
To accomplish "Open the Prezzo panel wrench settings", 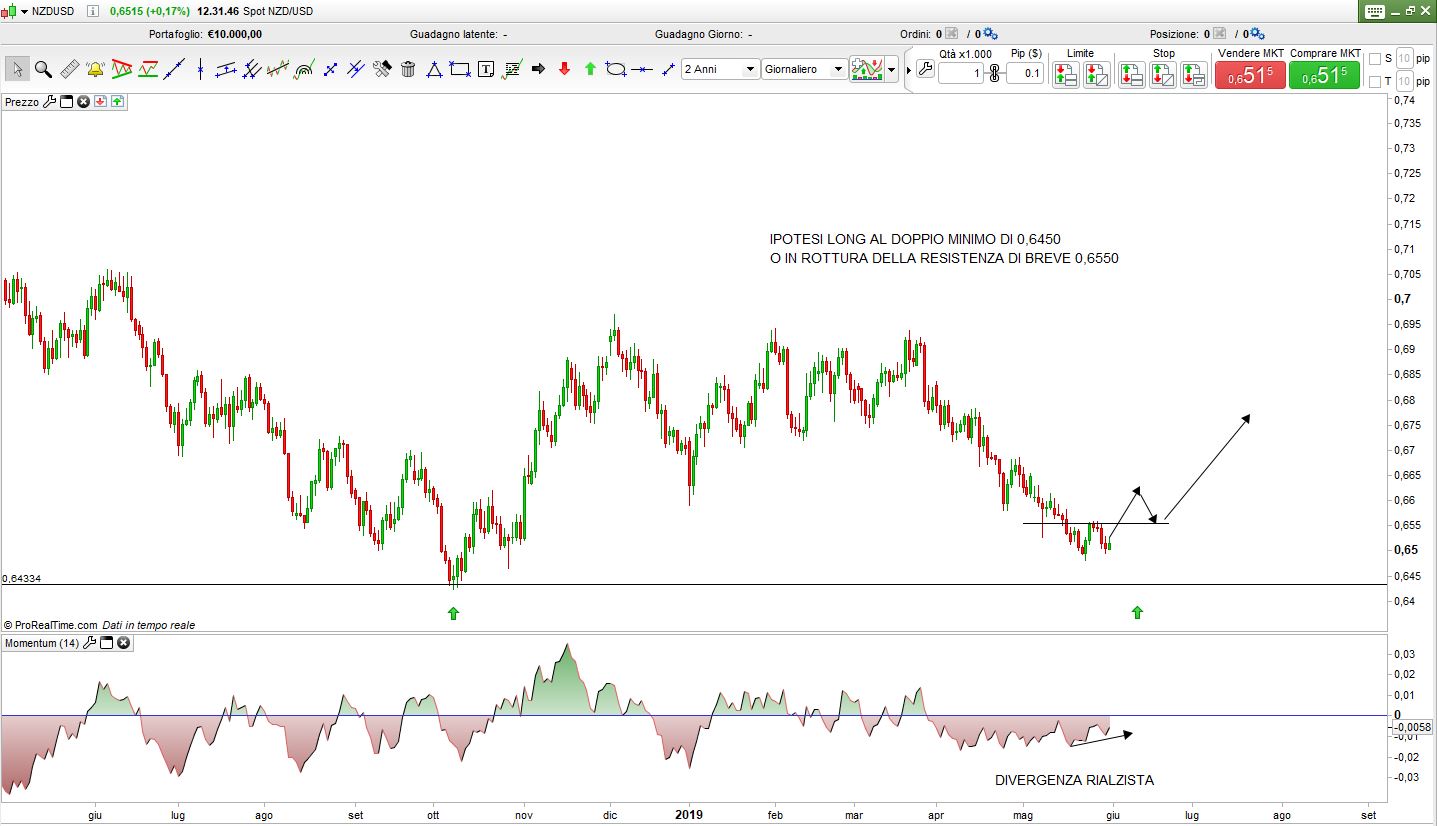I will [49, 102].
